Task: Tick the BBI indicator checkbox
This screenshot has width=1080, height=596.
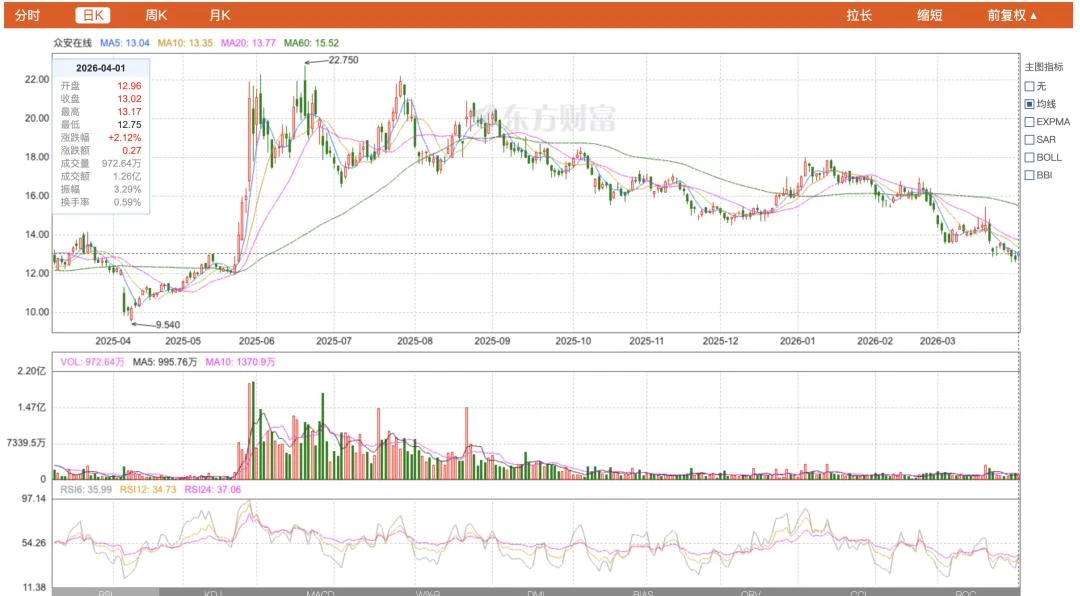Action: click(1029, 176)
